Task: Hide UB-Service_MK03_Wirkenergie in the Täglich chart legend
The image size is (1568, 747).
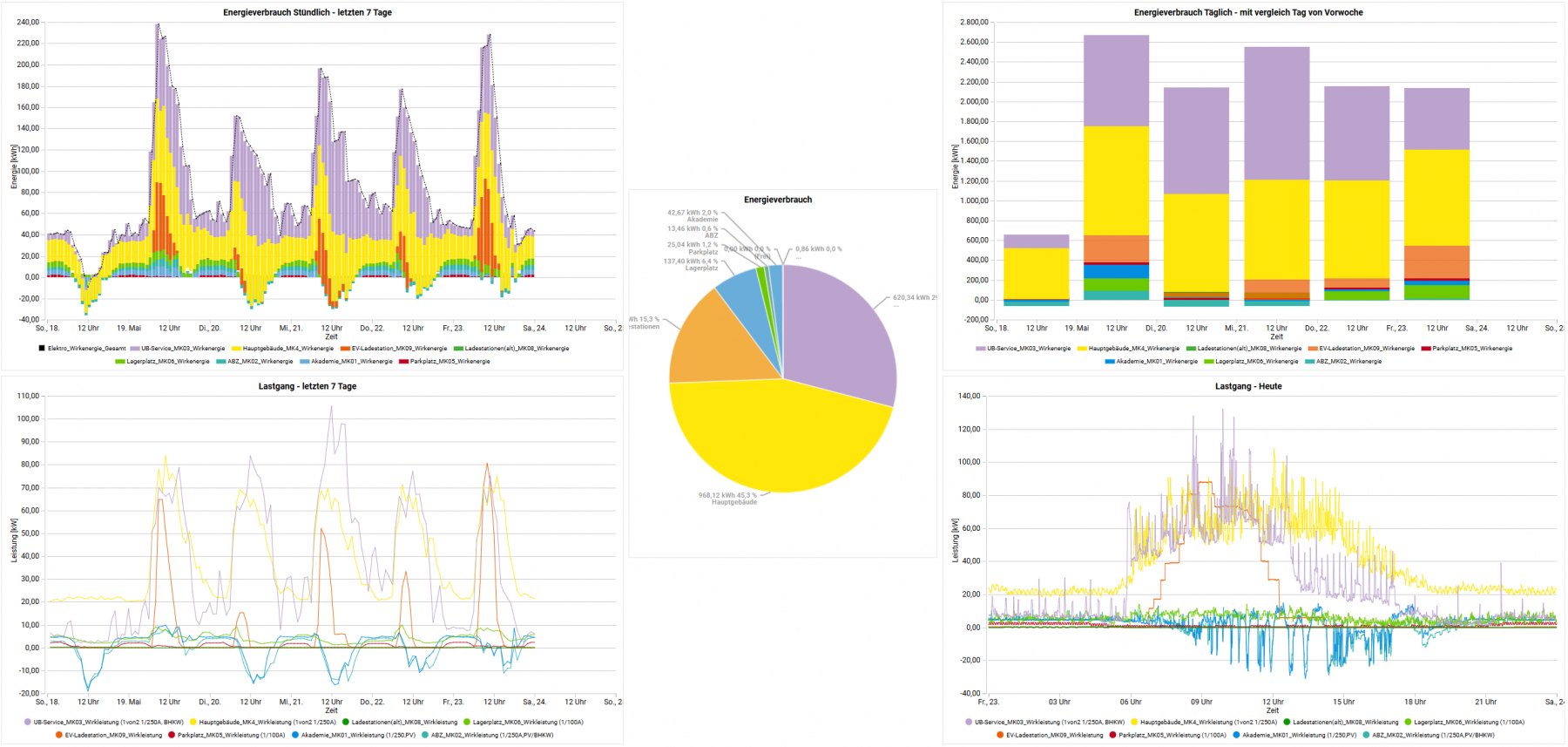Action: [1028, 349]
